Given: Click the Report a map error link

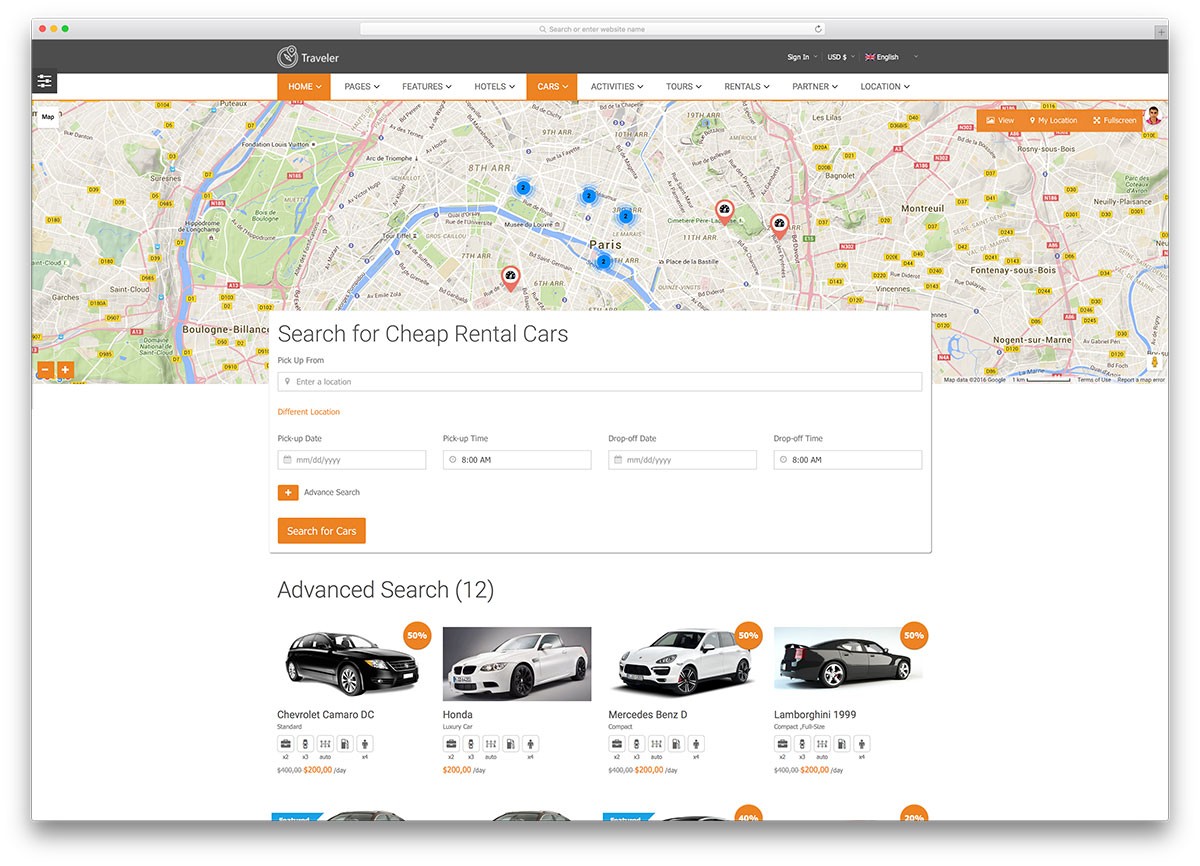Looking at the screenshot, I should pyautogui.click(x=1141, y=380).
